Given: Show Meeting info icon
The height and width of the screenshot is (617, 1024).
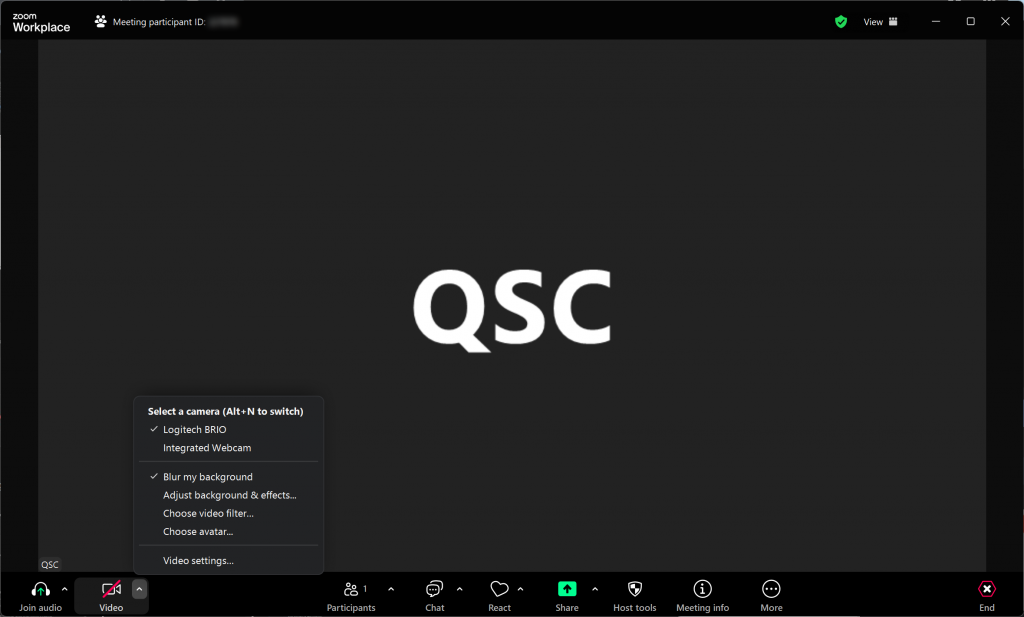Looking at the screenshot, I should (703, 589).
